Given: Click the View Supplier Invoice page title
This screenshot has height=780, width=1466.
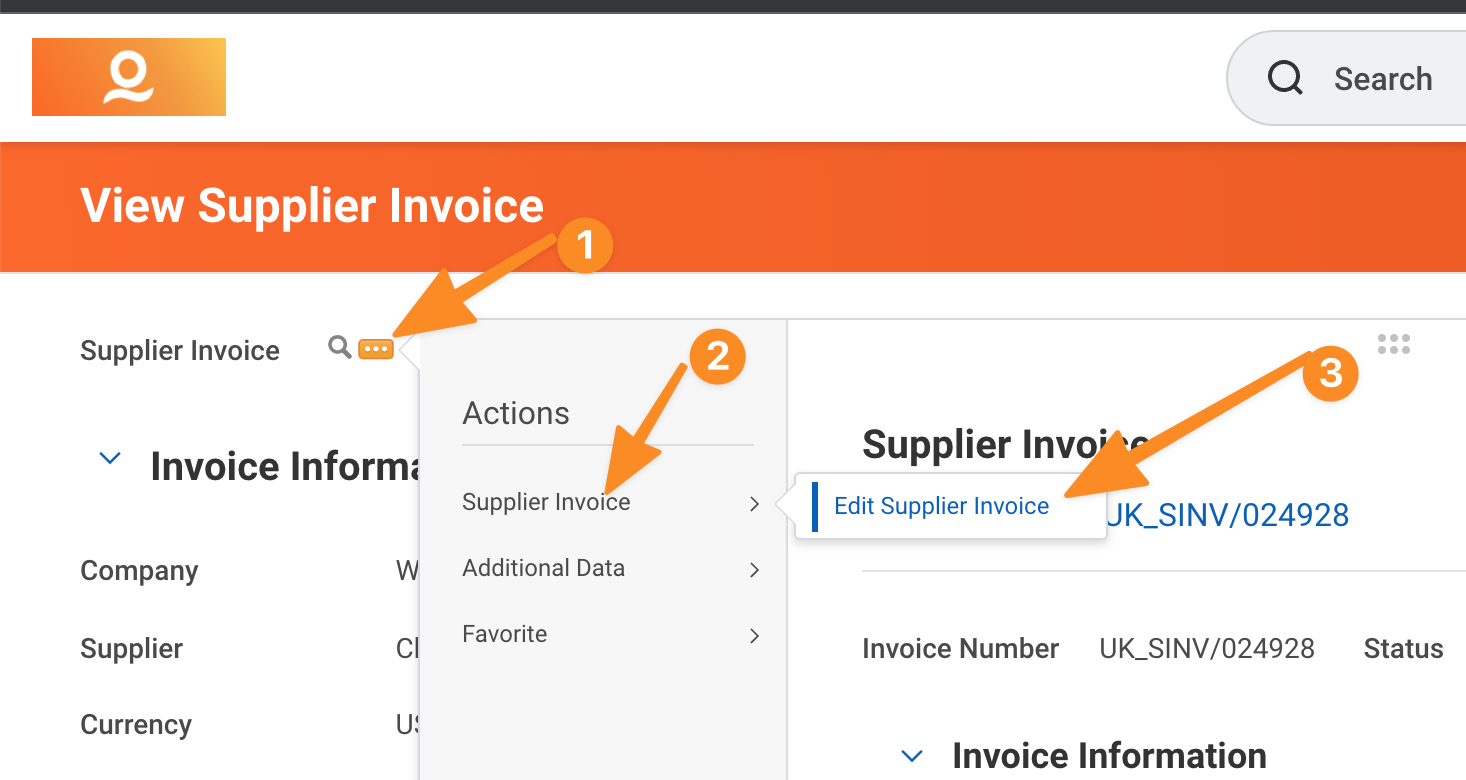Looking at the screenshot, I should click(312, 206).
